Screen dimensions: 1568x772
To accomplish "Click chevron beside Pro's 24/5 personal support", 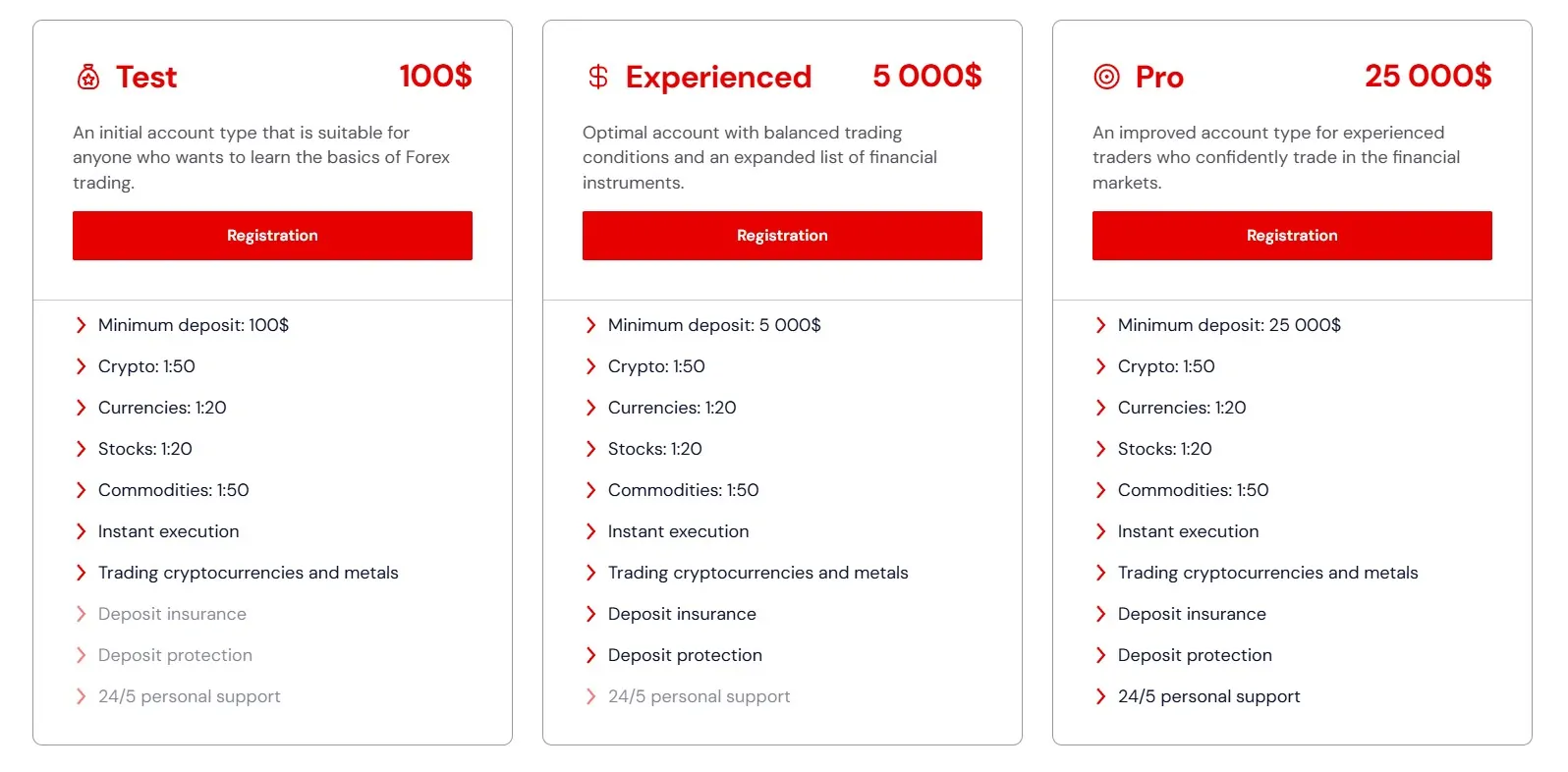I will 1101,696.
